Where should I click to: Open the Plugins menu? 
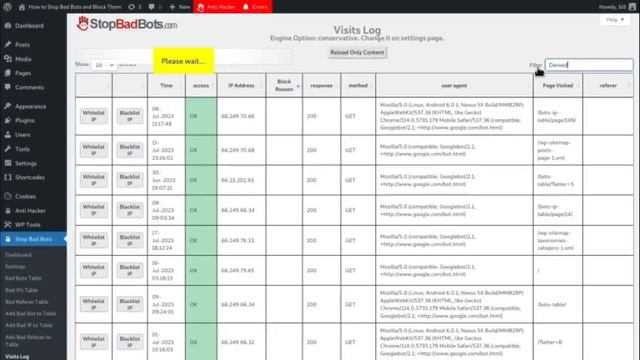[24, 120]
